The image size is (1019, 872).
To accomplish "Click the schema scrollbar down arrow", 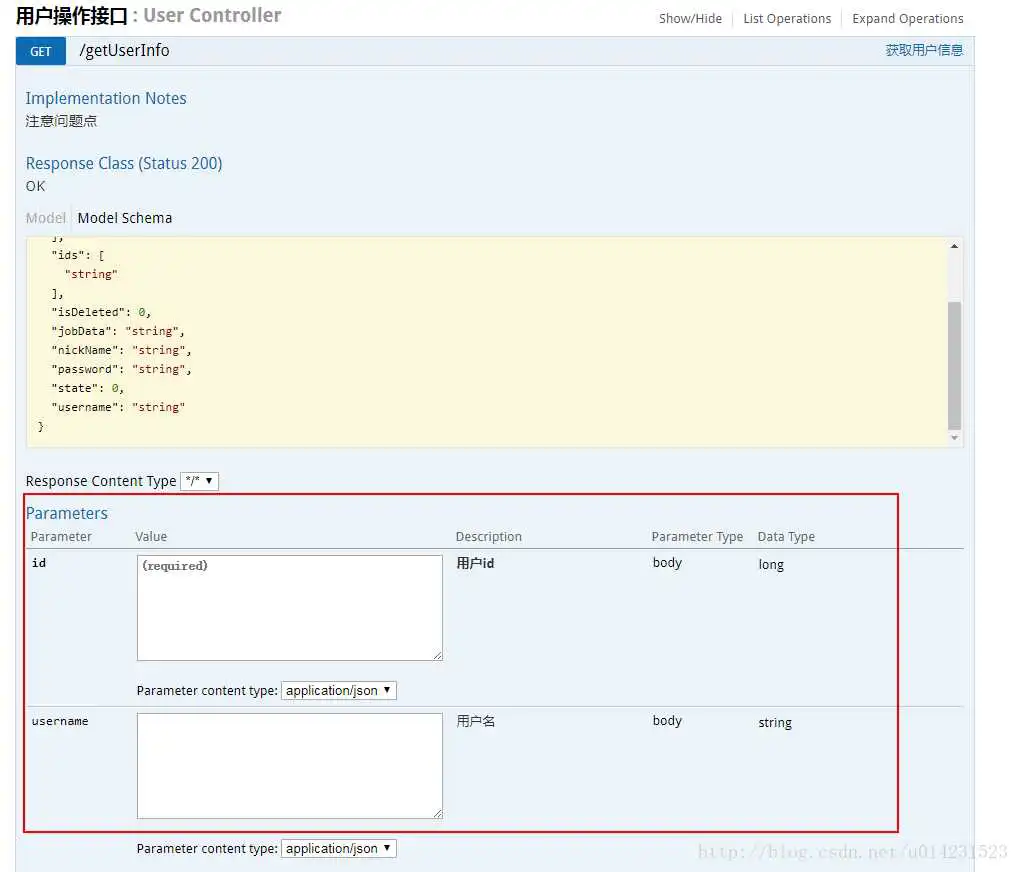I will (x=954, y=438).
